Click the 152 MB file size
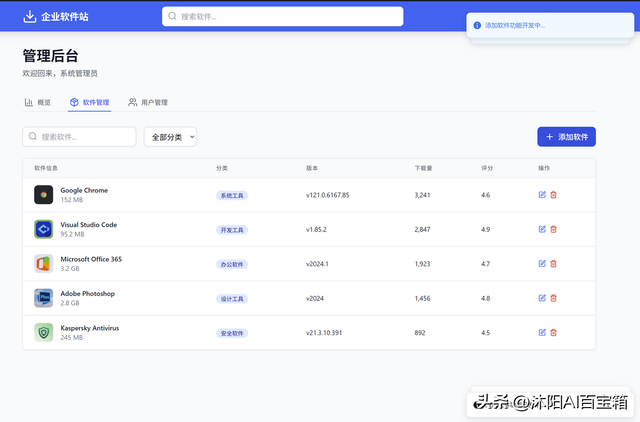 (x=72, y=200)
